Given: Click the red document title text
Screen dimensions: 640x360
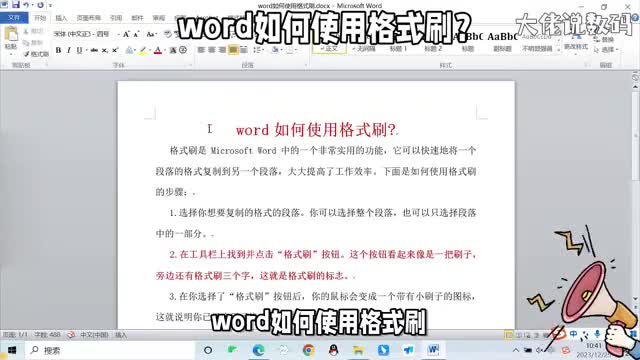Looking at the screenshot, I should [316, 130].
